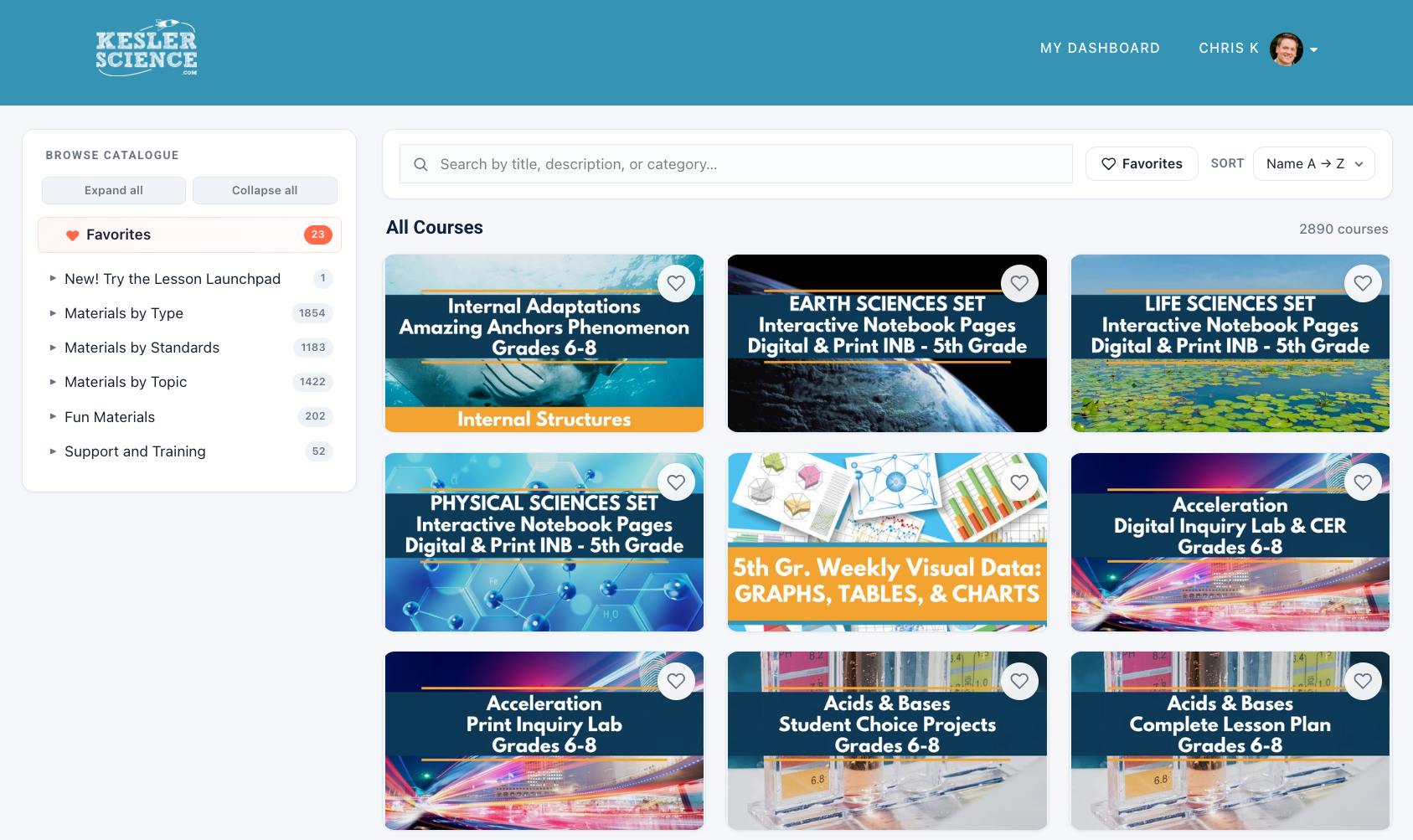Favorite Acids & Bases Complete Lesson heart
Viewport: 1413px width, 840px height.
point(1363,681)
